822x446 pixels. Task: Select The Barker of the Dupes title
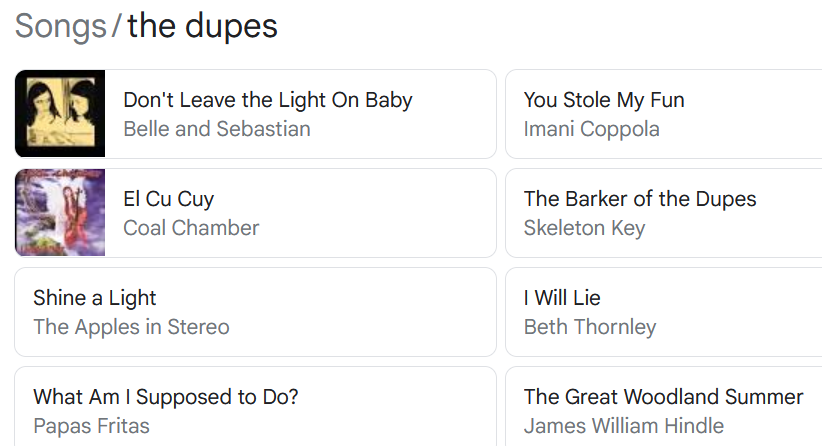click(640, 199)
